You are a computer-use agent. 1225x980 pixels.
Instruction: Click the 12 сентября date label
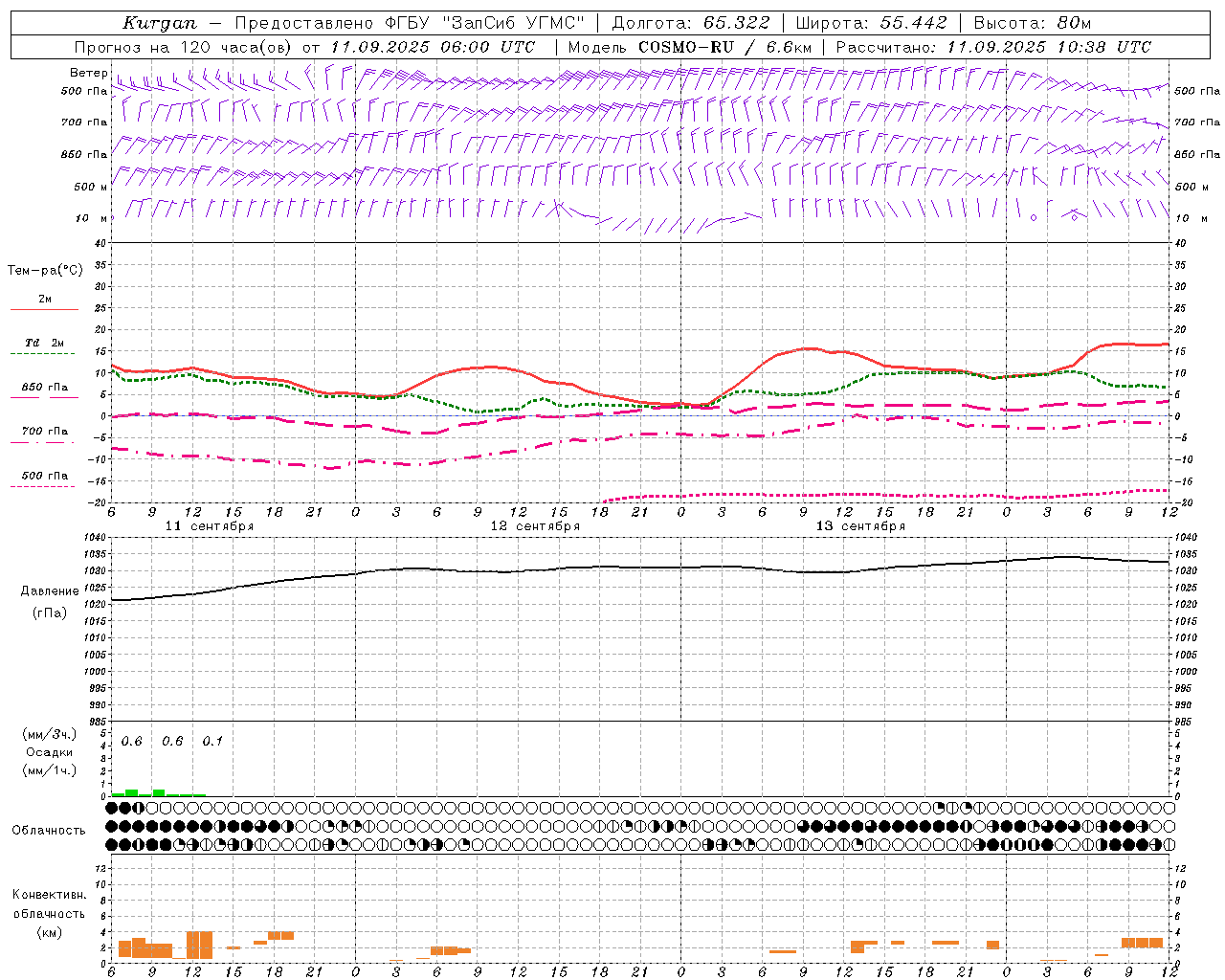tap(535, 526)
